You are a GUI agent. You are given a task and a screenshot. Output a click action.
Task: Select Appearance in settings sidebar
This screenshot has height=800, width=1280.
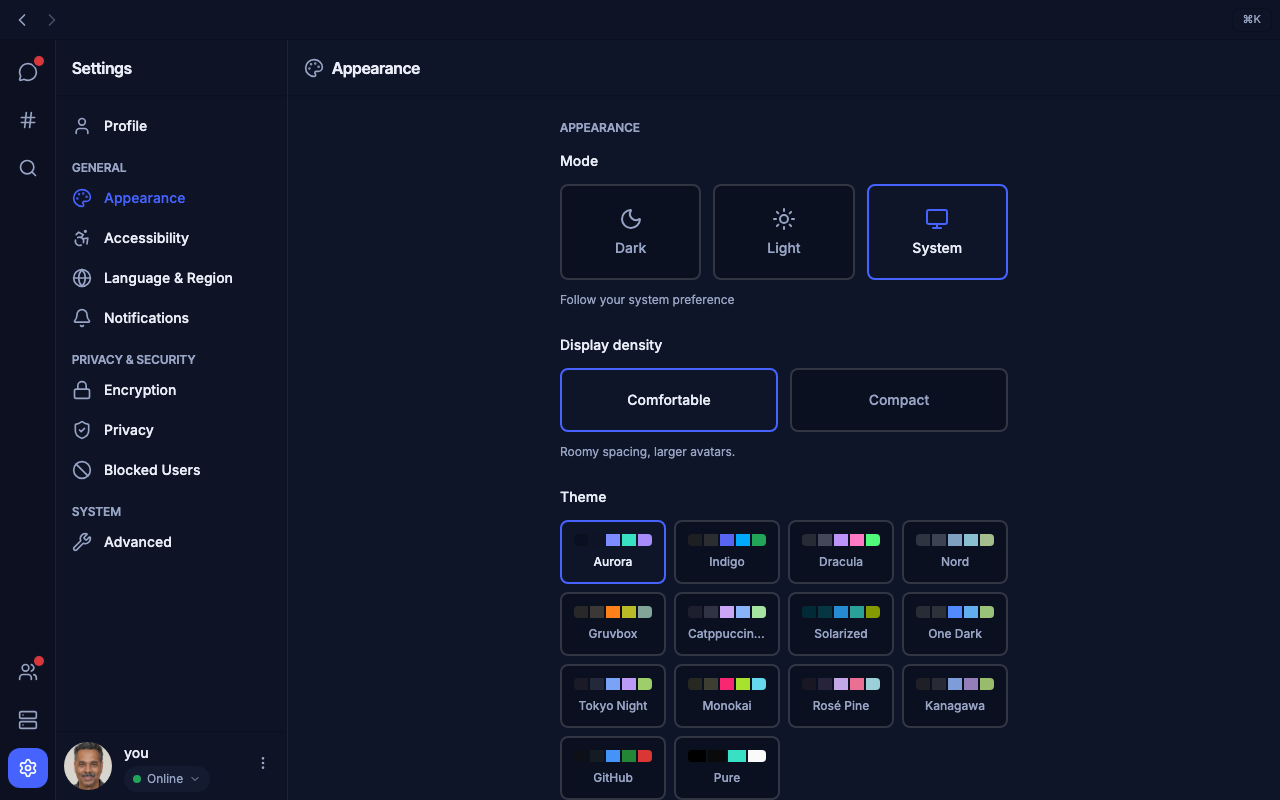click(x=172, y=198)
